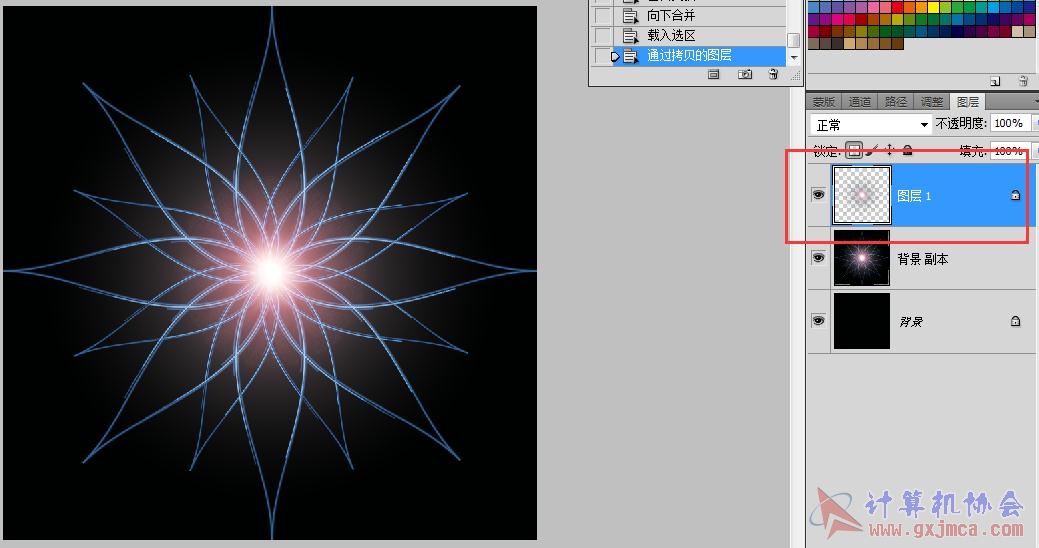Pick the yellow swatch in Swatches
Viewport: 1039px width, 548px height.
pyautogui.click(x=933, y=9)
